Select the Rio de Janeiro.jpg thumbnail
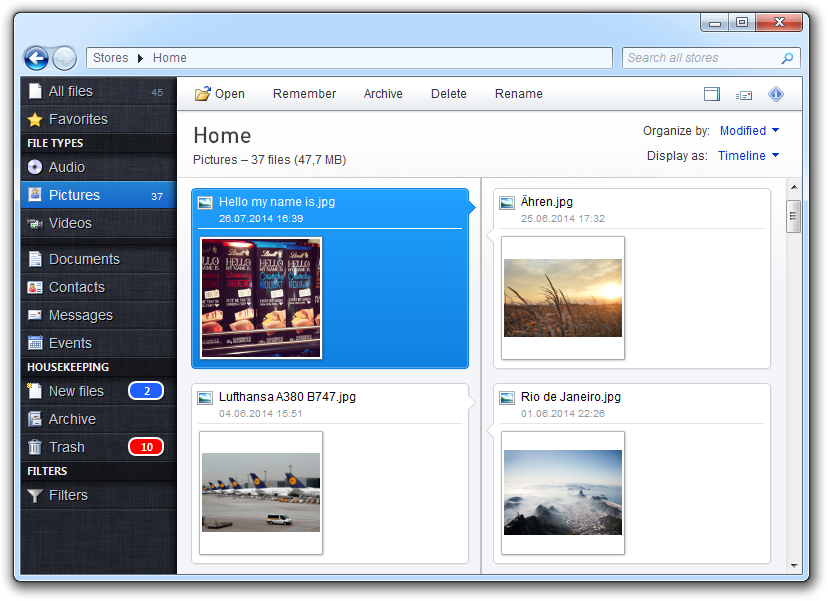This screenshot has height=601, width=828. click(562, 492)
